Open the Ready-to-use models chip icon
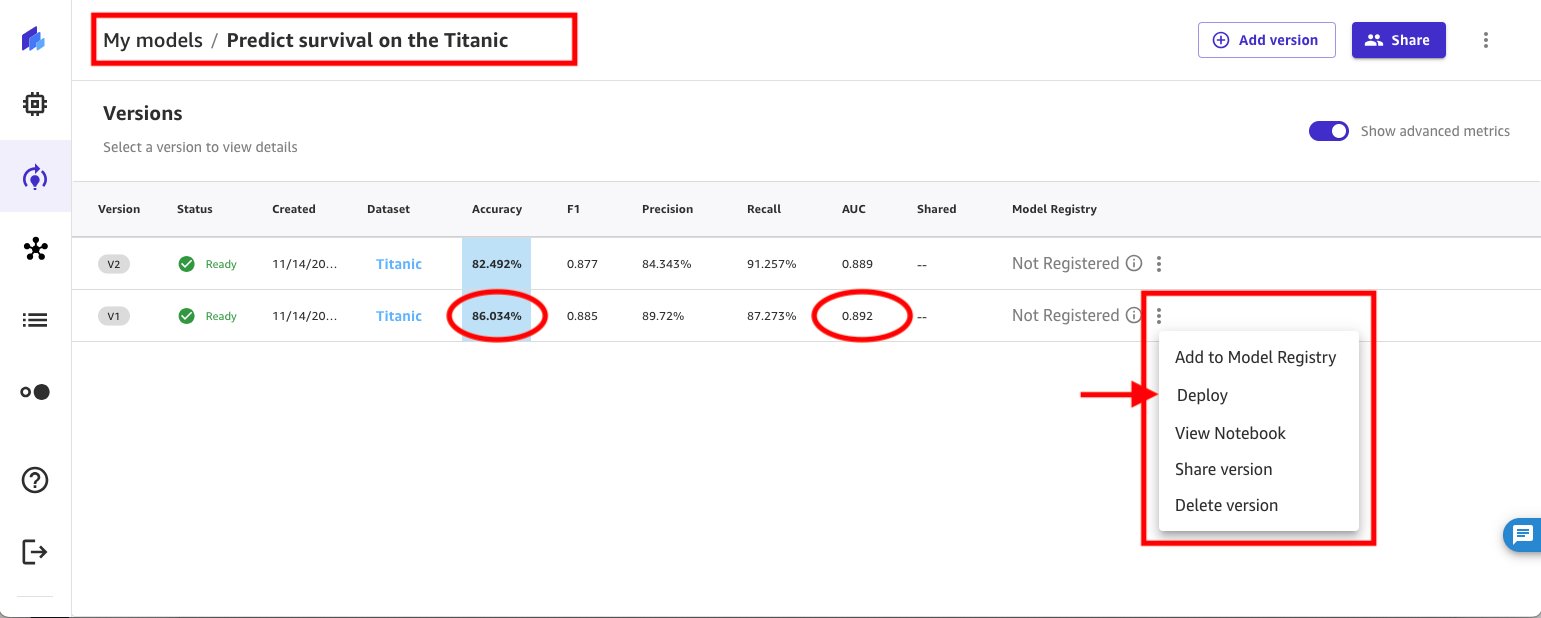Viewport: 1541px width, 618px height. point(34,103)
